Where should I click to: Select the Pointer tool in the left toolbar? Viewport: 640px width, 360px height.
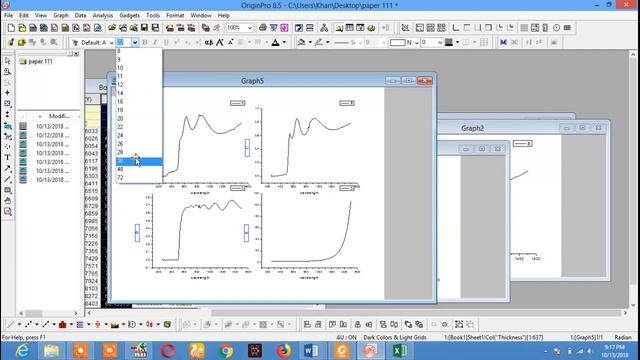tap(7, 61)
